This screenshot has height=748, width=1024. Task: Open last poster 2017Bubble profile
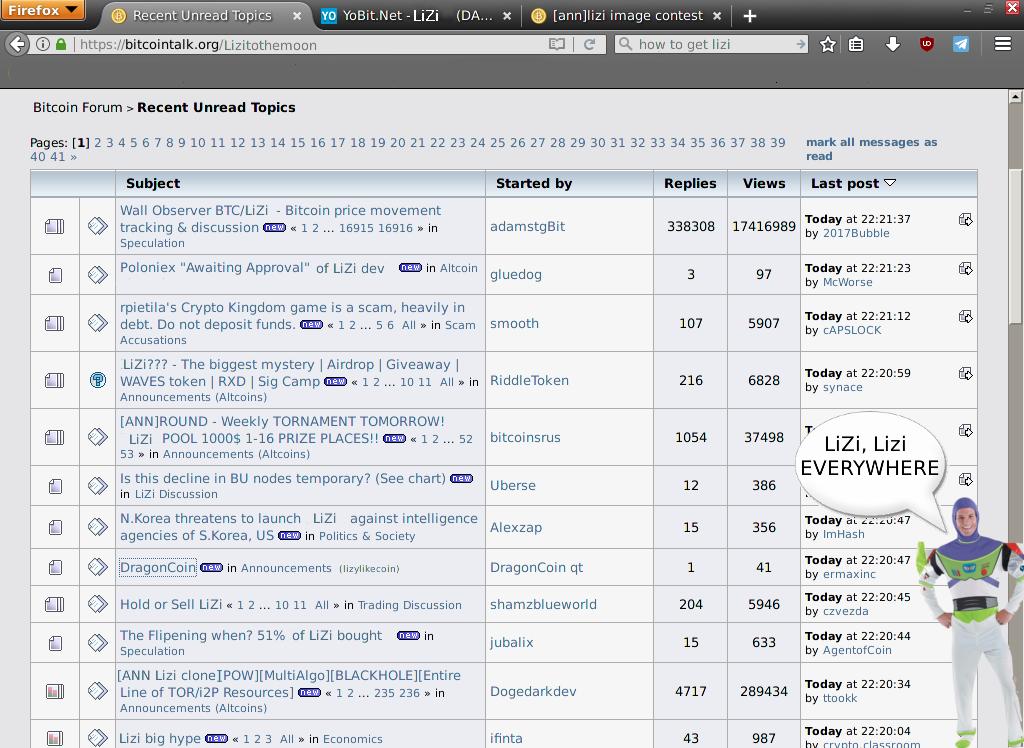tap(856, 233)
